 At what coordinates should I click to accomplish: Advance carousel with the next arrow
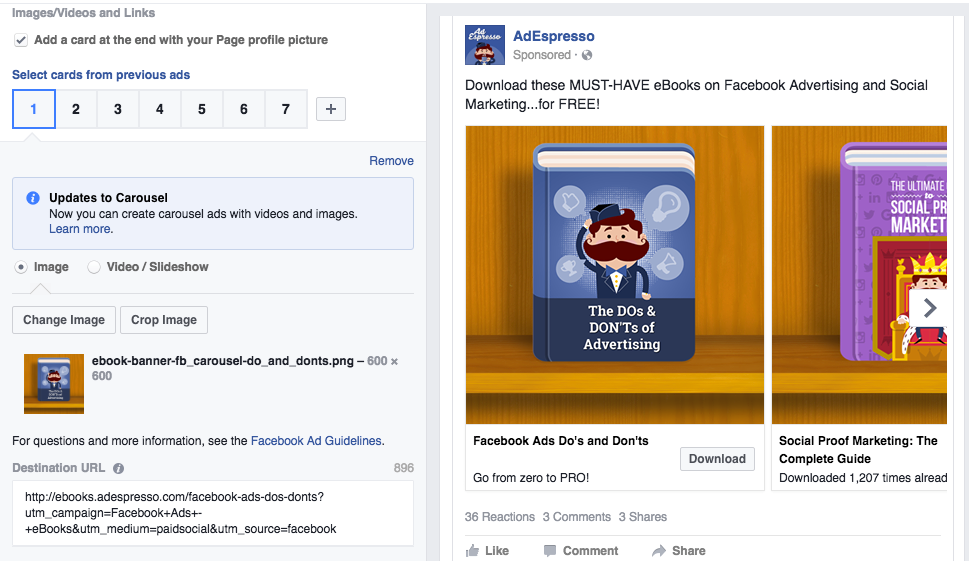pos(929,308)
